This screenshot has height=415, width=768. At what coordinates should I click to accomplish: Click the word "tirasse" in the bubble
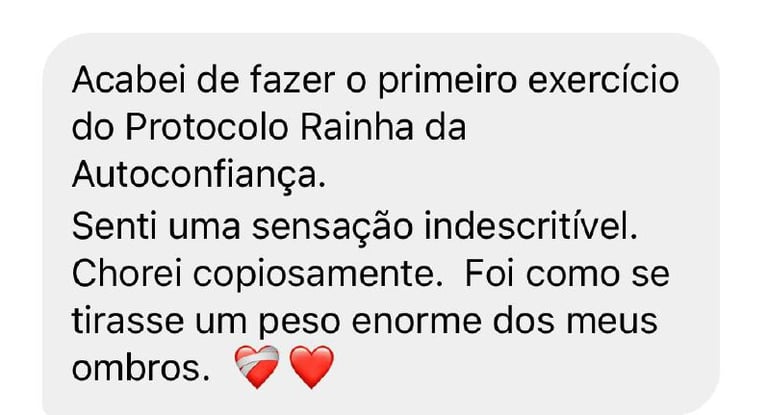coord(128,321)
